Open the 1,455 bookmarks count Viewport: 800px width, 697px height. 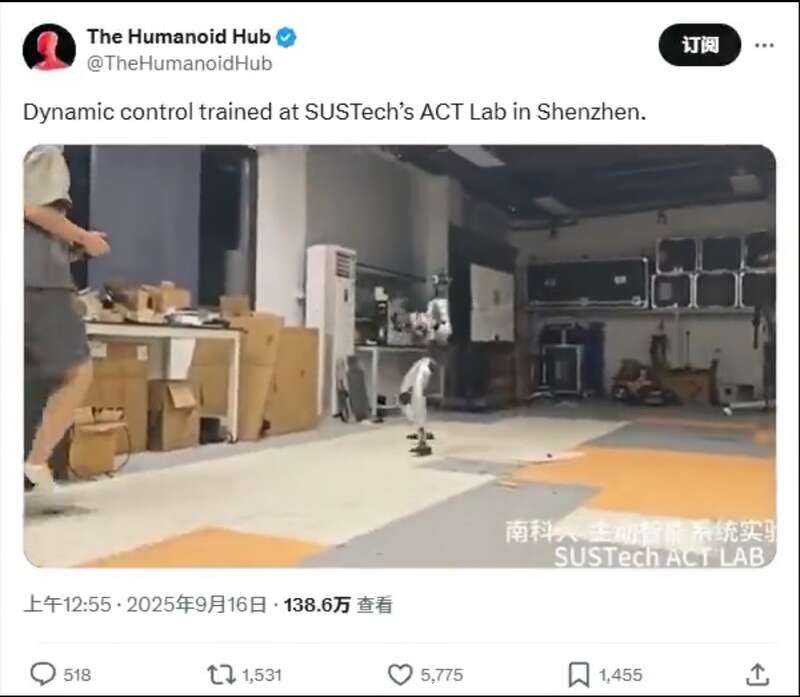[x=620, y=675]
